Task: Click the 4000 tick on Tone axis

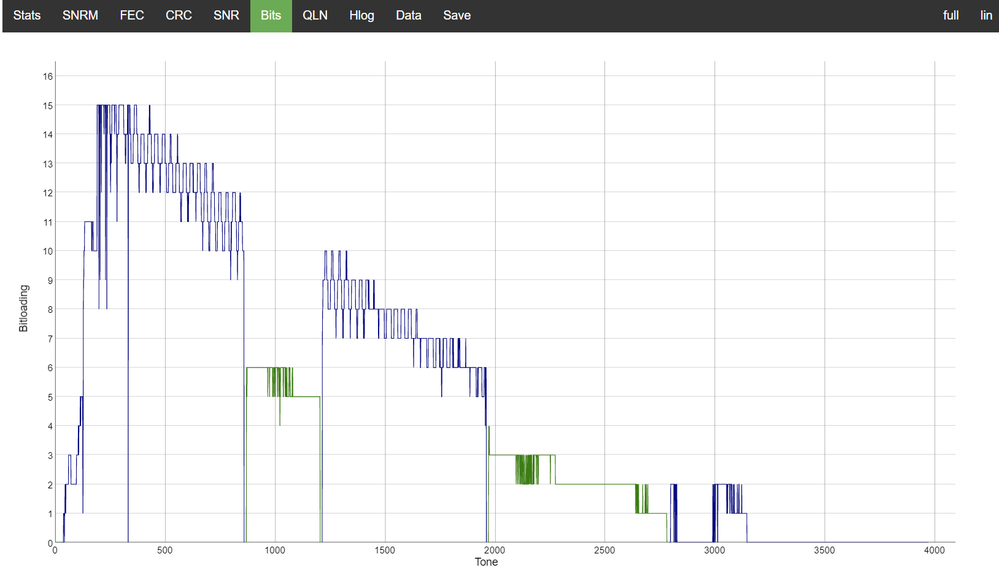Action: (x=933, y=551)
